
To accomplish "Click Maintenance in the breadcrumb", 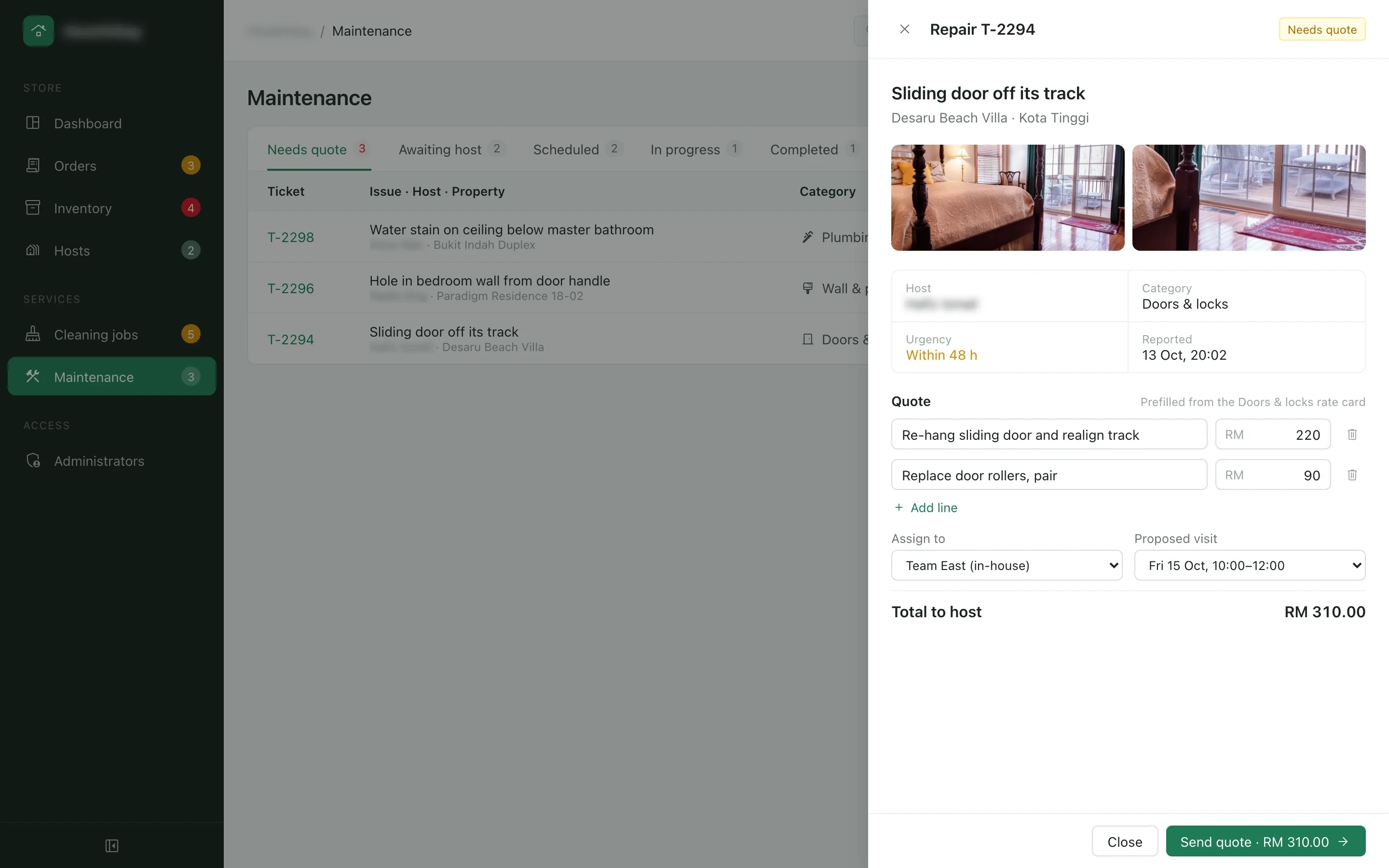I will [371, 31].
